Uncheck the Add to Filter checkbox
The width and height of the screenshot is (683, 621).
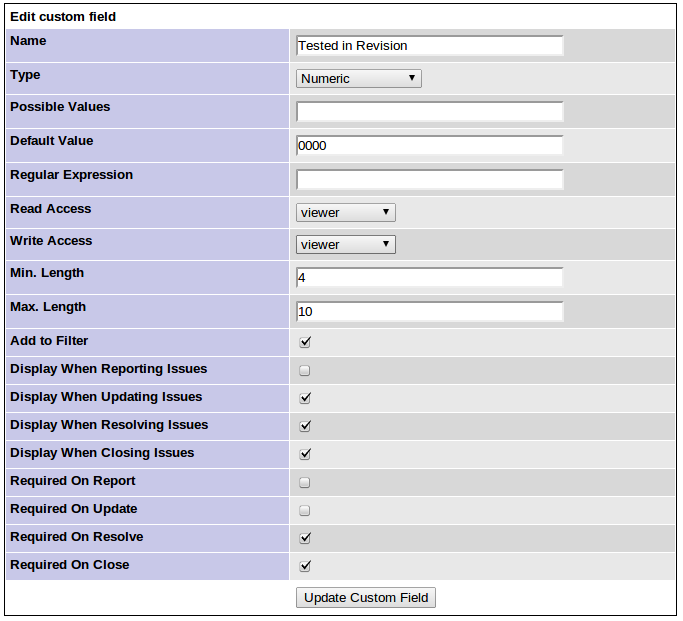coord(305,342)
